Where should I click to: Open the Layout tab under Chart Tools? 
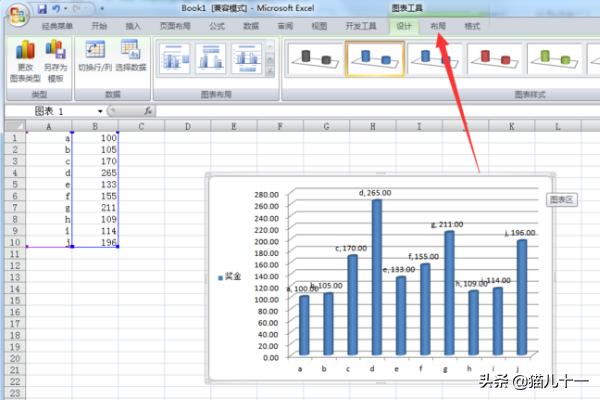(438, 26)
